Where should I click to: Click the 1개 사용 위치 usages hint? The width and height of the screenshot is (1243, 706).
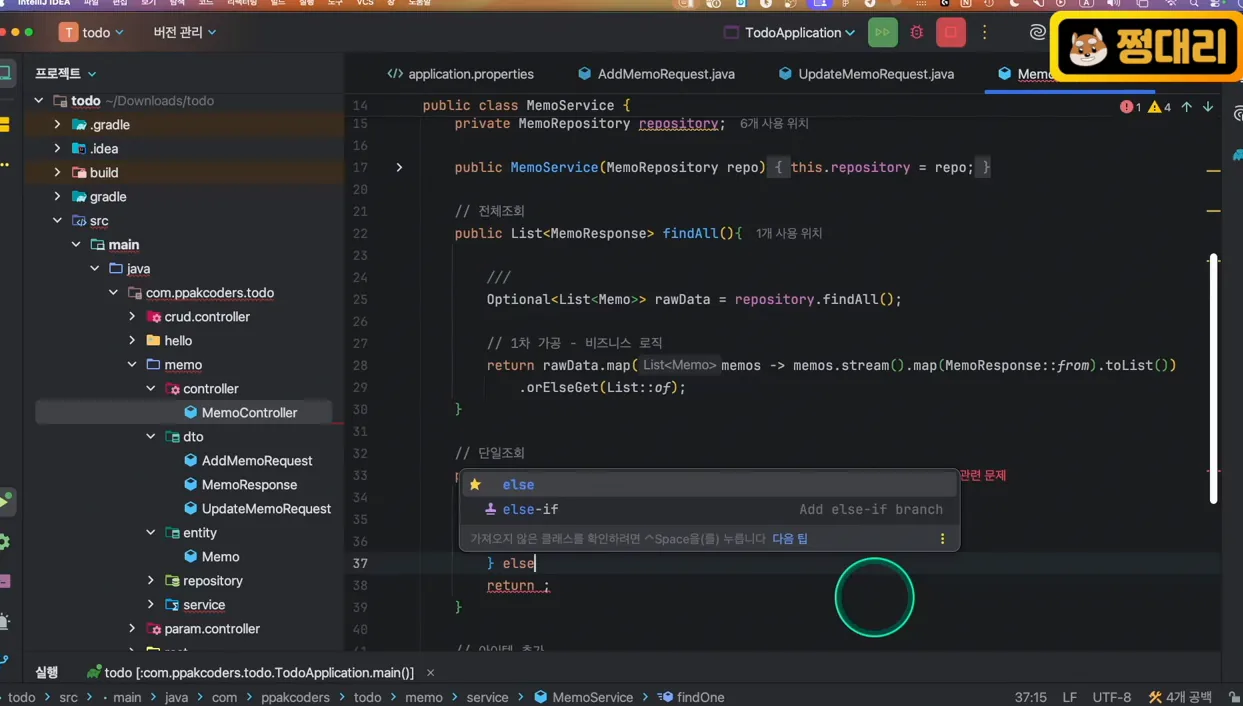click(x=789, y=234)
